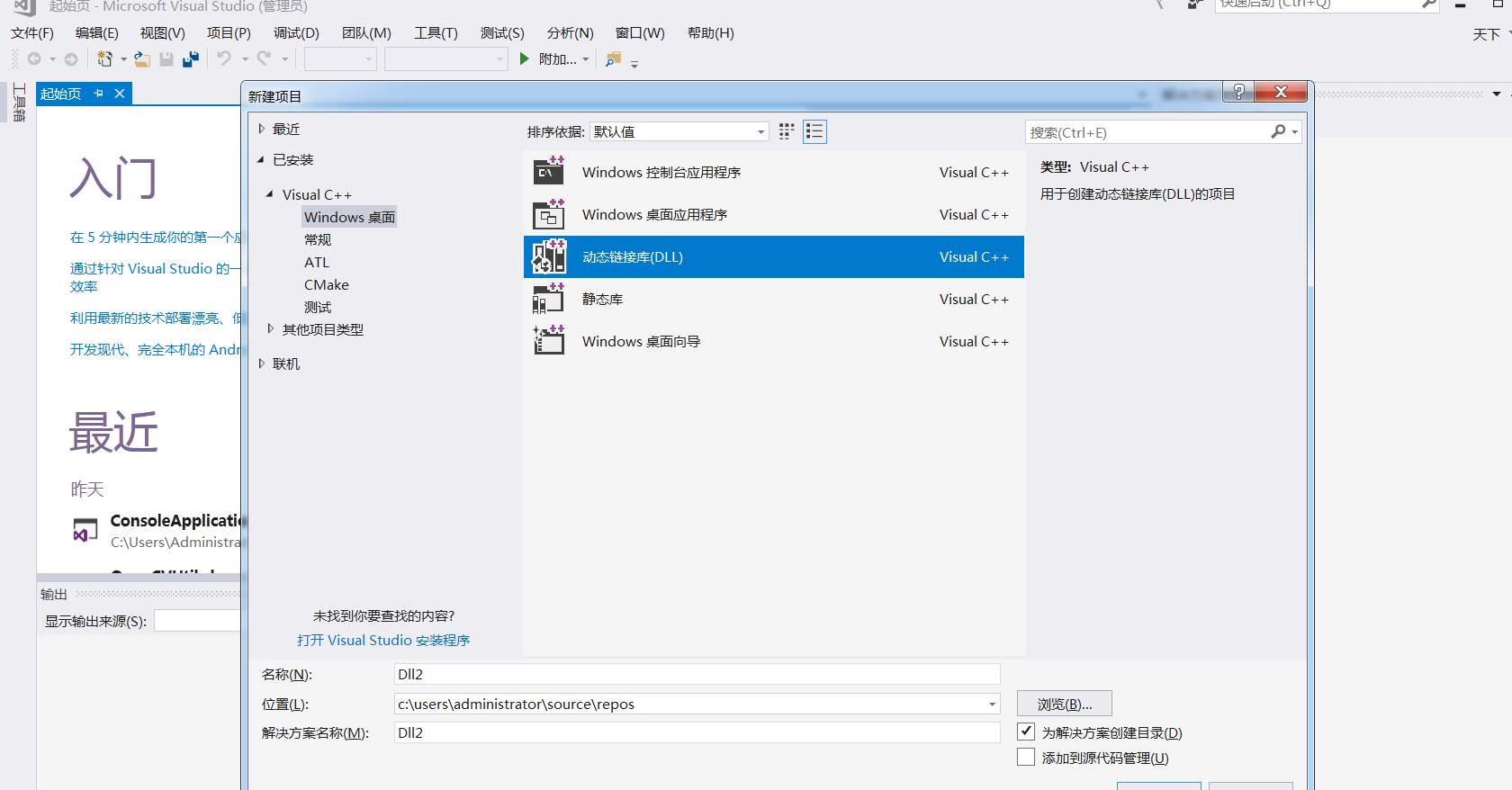1512x790 pixels.
Task: Pin the Start Page tab with the pushpin icon
Action: pos(99,94)
